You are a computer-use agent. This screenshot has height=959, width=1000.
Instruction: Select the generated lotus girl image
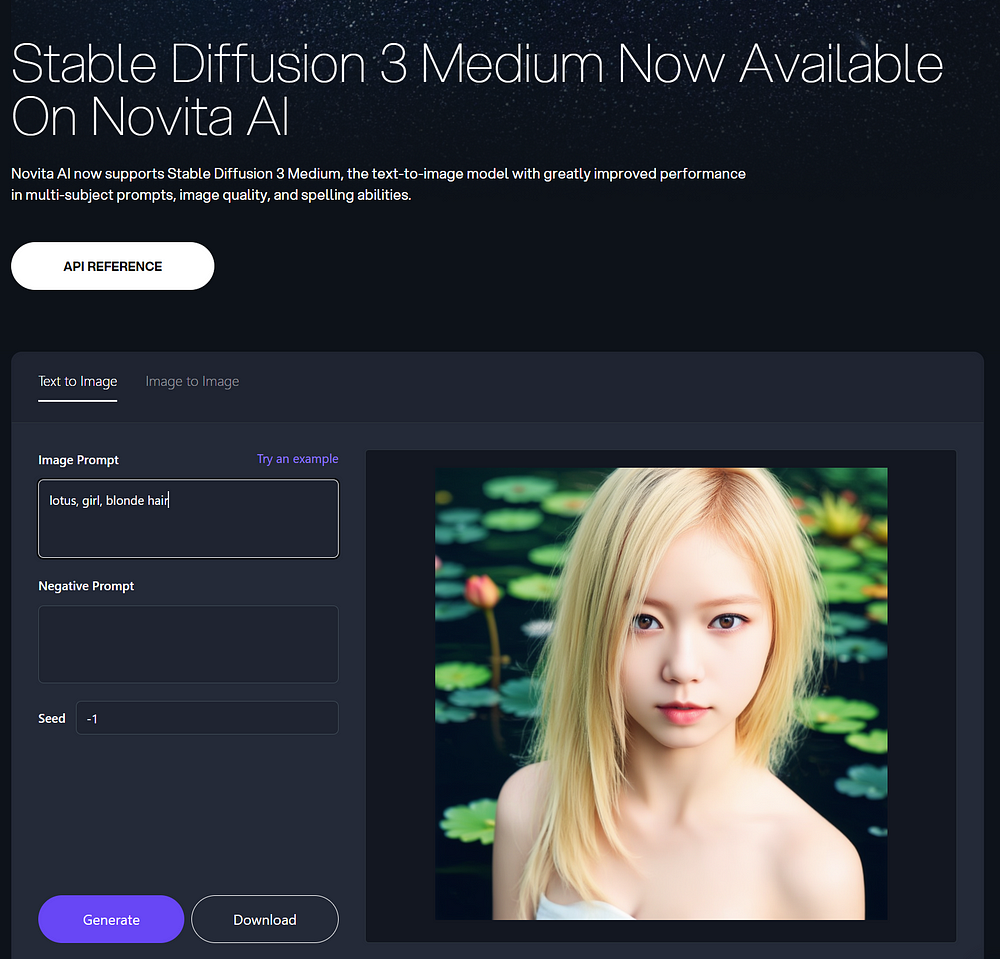[661, 694]
